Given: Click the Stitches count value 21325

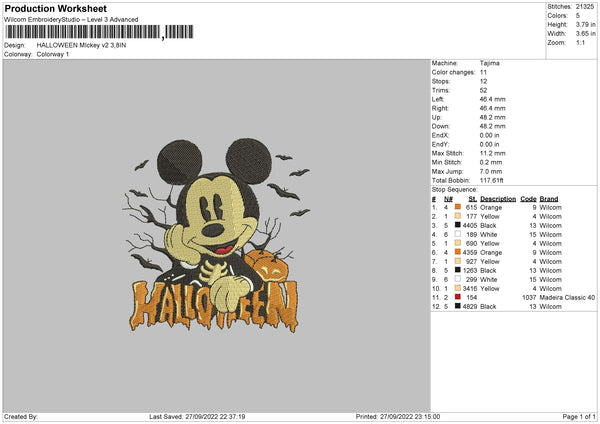Looking at the screenshot, I should click(586, 8).
